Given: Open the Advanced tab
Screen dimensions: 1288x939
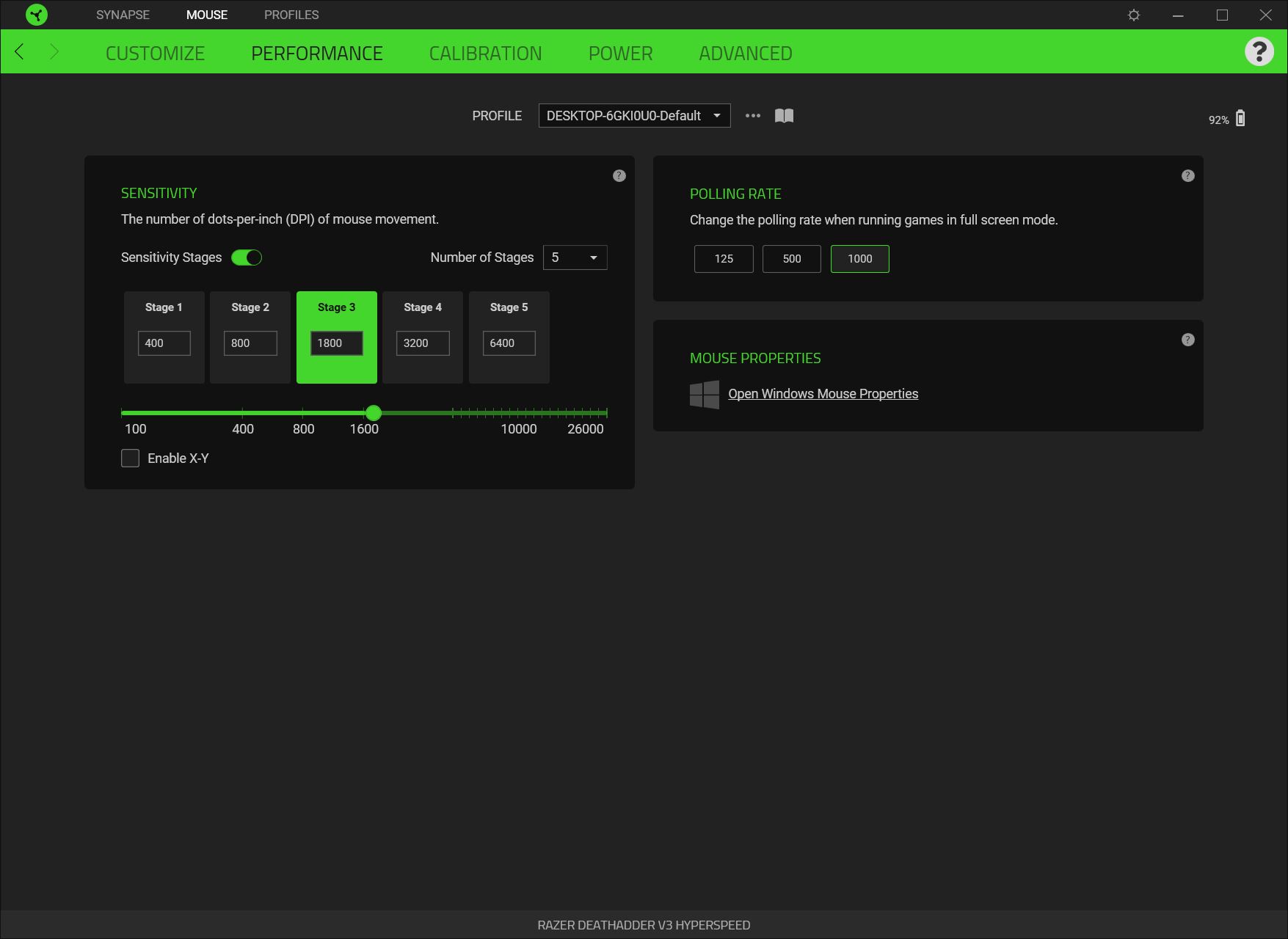Looking at the screenshot, I should (746, 53).
